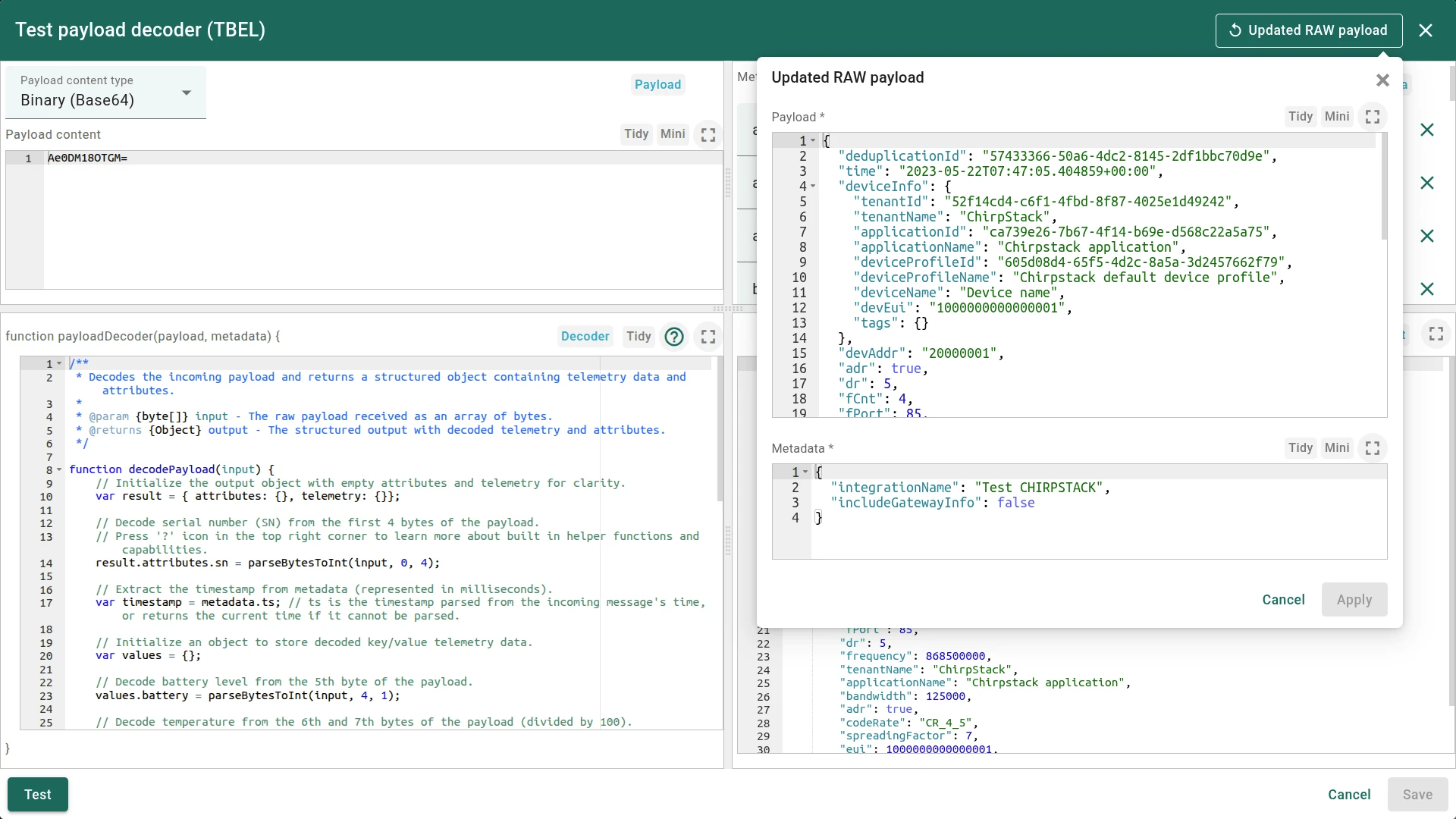Click the popup Payload editor scrollbar
The width and height of the screenshot is (1456, 819).
point(1383,187)
